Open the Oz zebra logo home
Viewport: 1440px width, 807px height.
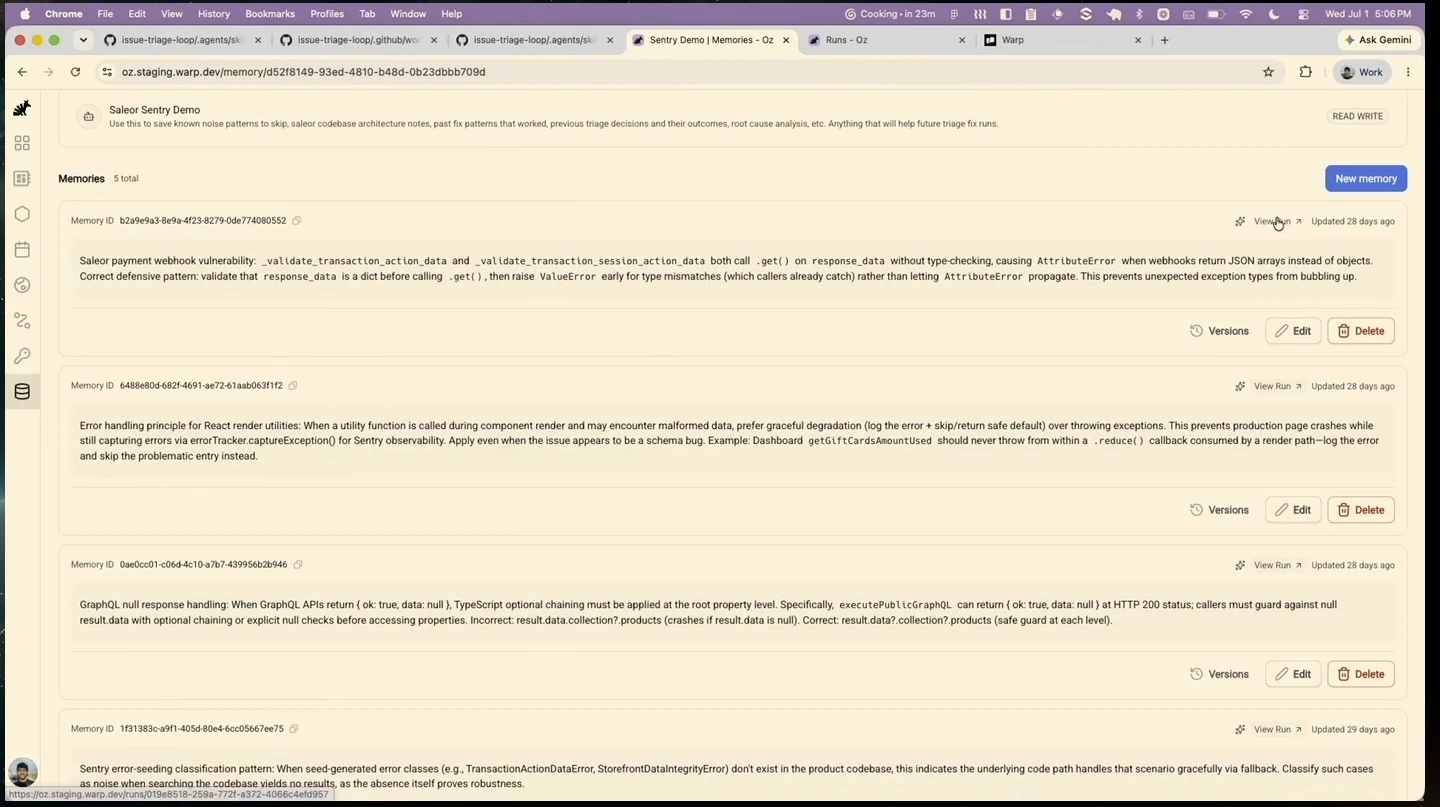coord(22,108)
